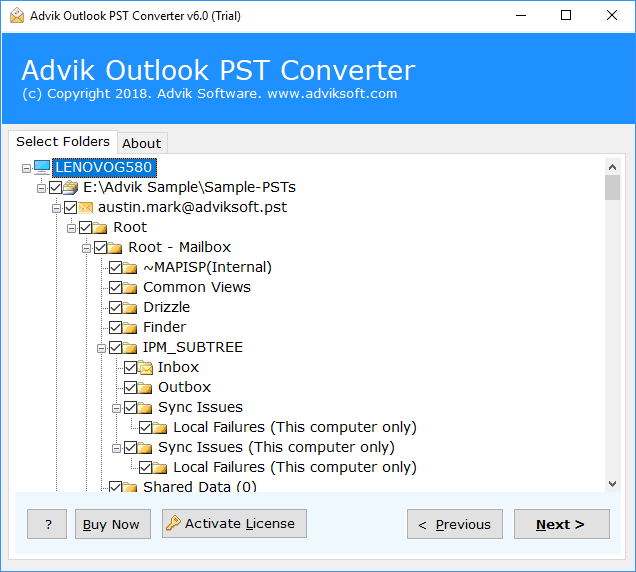636x572 pixels.
Task: Select the LENOVOG580 tree label
Action: coord(104,167)
